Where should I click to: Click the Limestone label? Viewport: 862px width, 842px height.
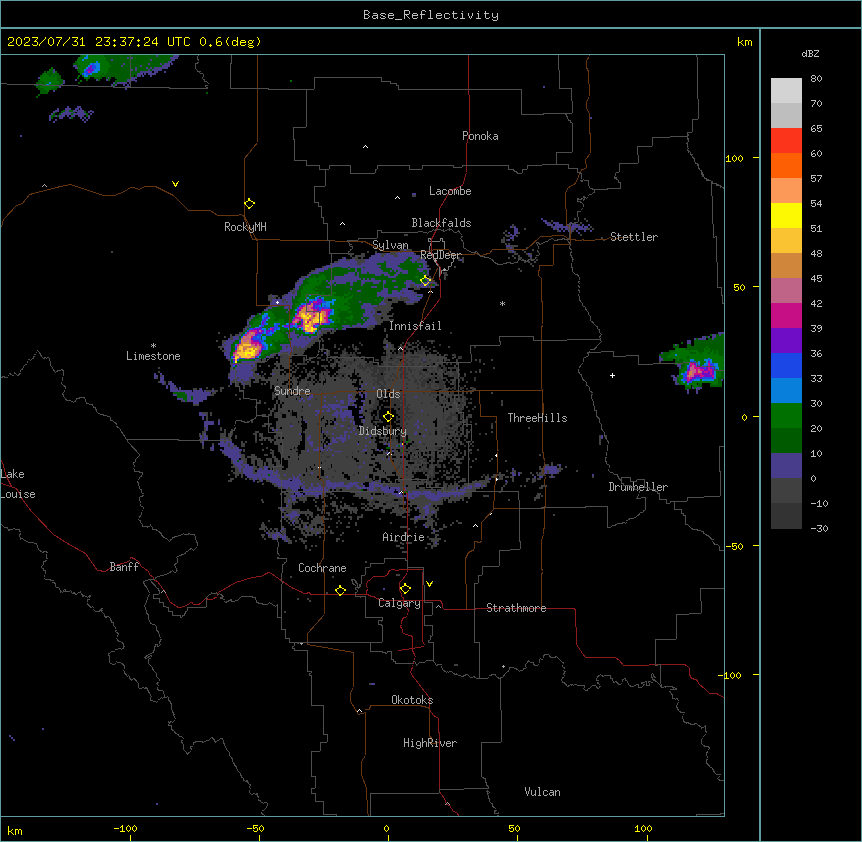153,356
